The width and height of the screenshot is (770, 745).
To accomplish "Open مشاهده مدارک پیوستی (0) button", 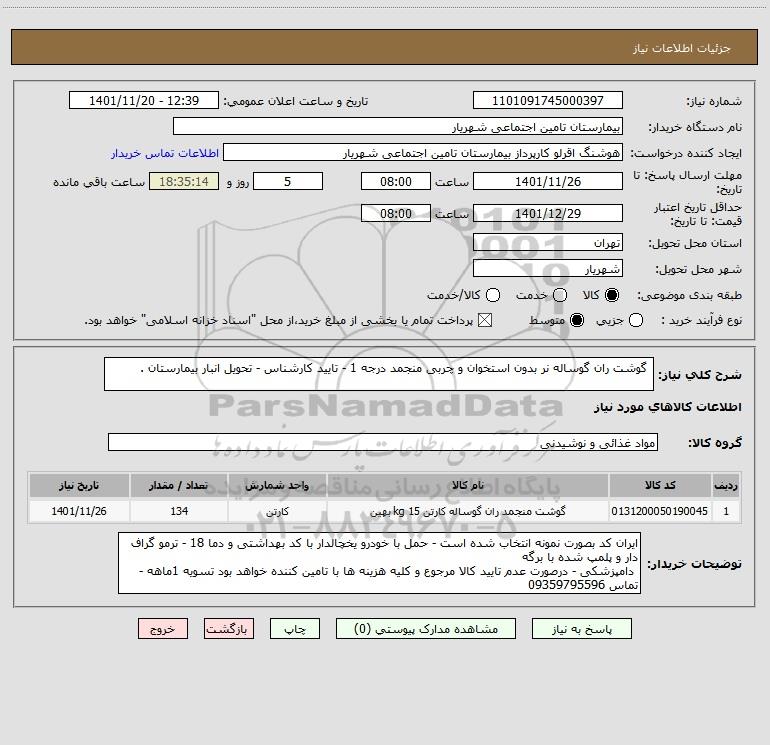I will (x=426, y=629).
